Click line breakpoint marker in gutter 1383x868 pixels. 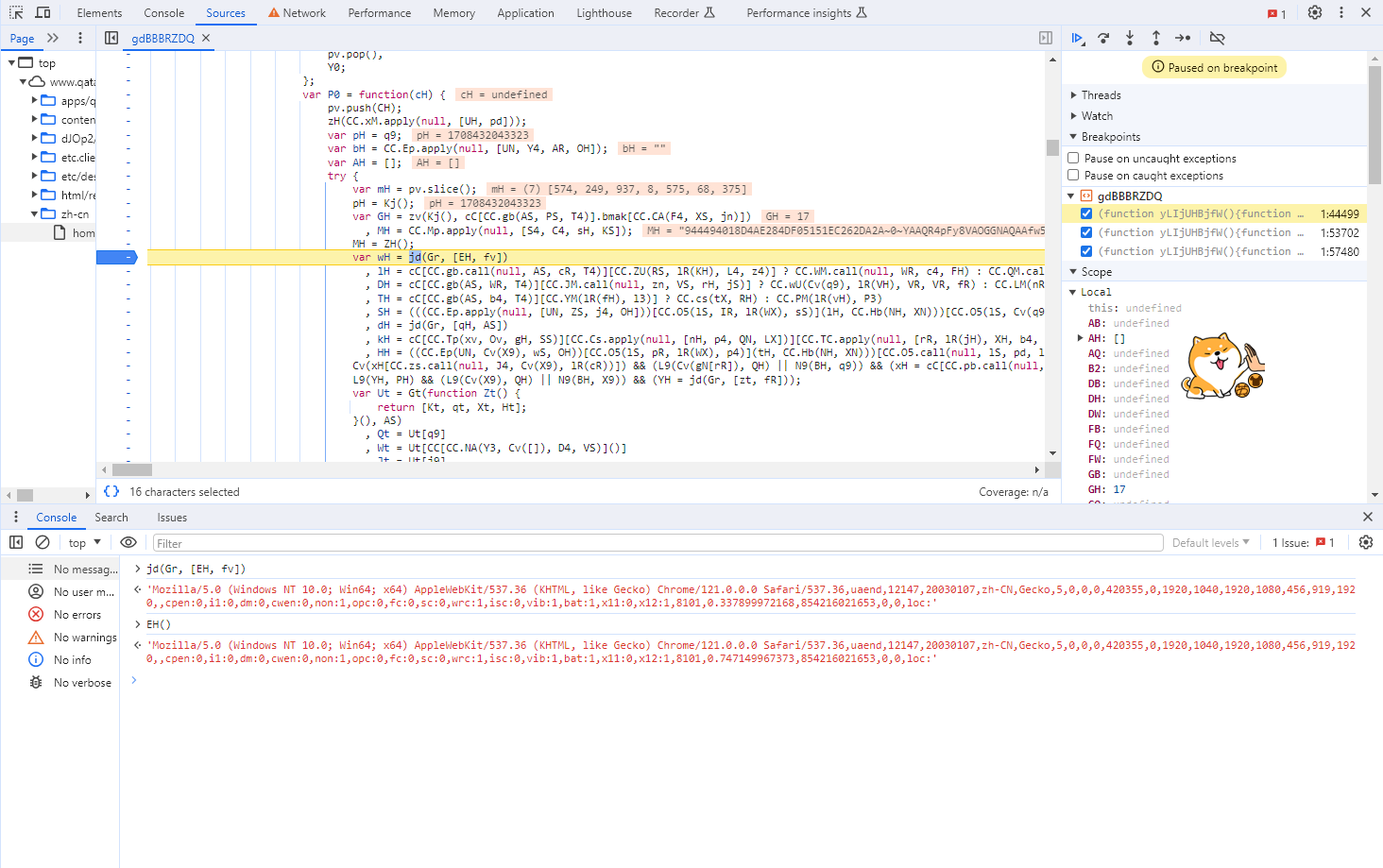pyautogui.click(x=118, y=257)
